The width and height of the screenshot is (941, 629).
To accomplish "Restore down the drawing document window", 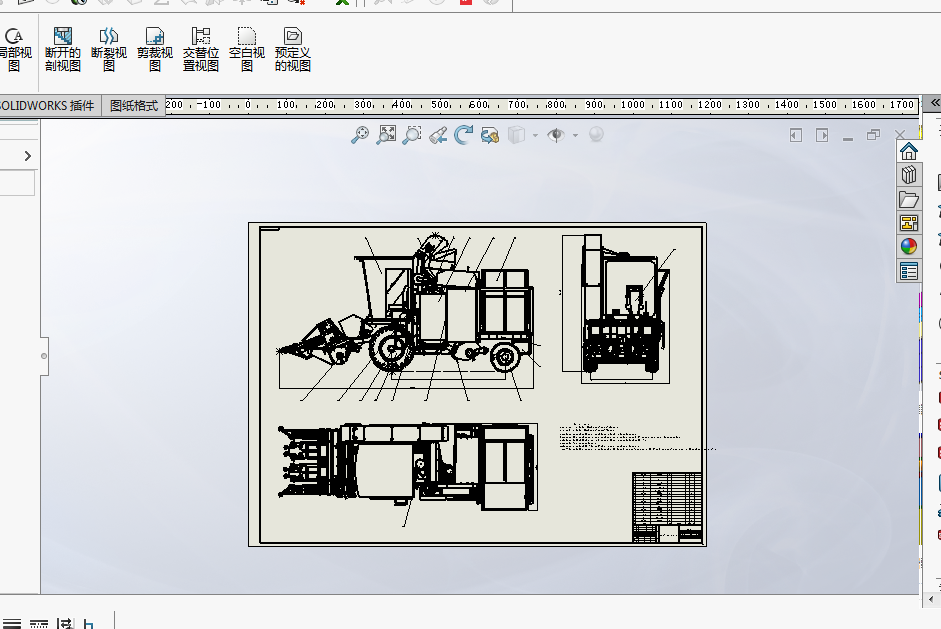I will pyautogui.click(x=874, y=135).
